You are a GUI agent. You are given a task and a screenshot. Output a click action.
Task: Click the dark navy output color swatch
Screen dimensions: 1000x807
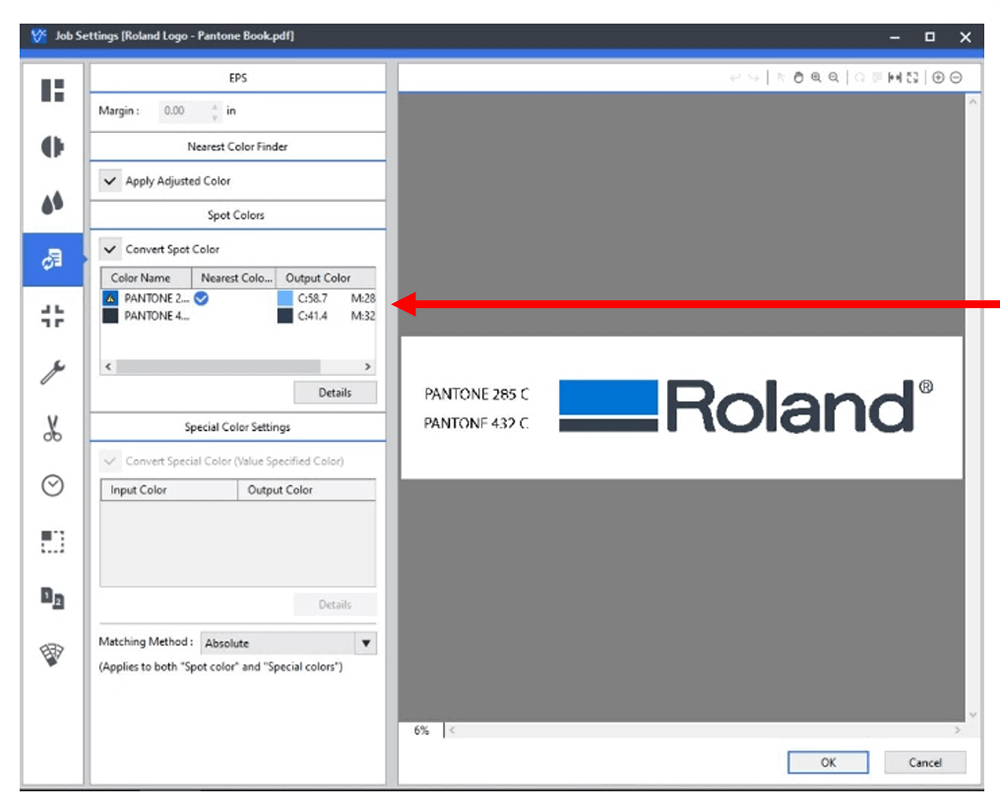tap(285, 316)
